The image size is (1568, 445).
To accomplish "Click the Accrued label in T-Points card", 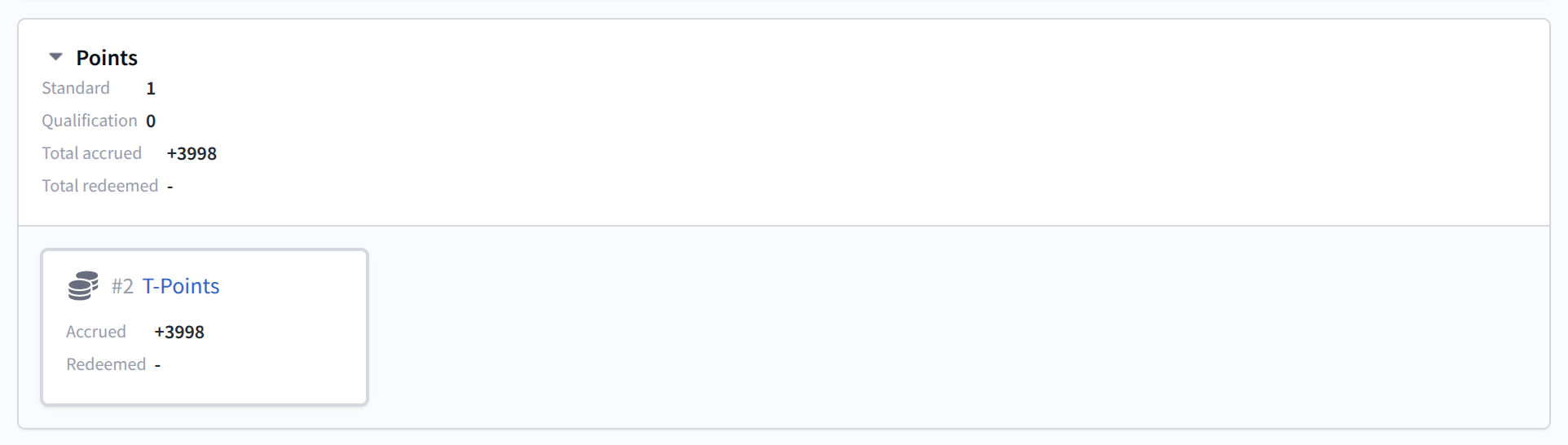I will [x=96, y=332].
